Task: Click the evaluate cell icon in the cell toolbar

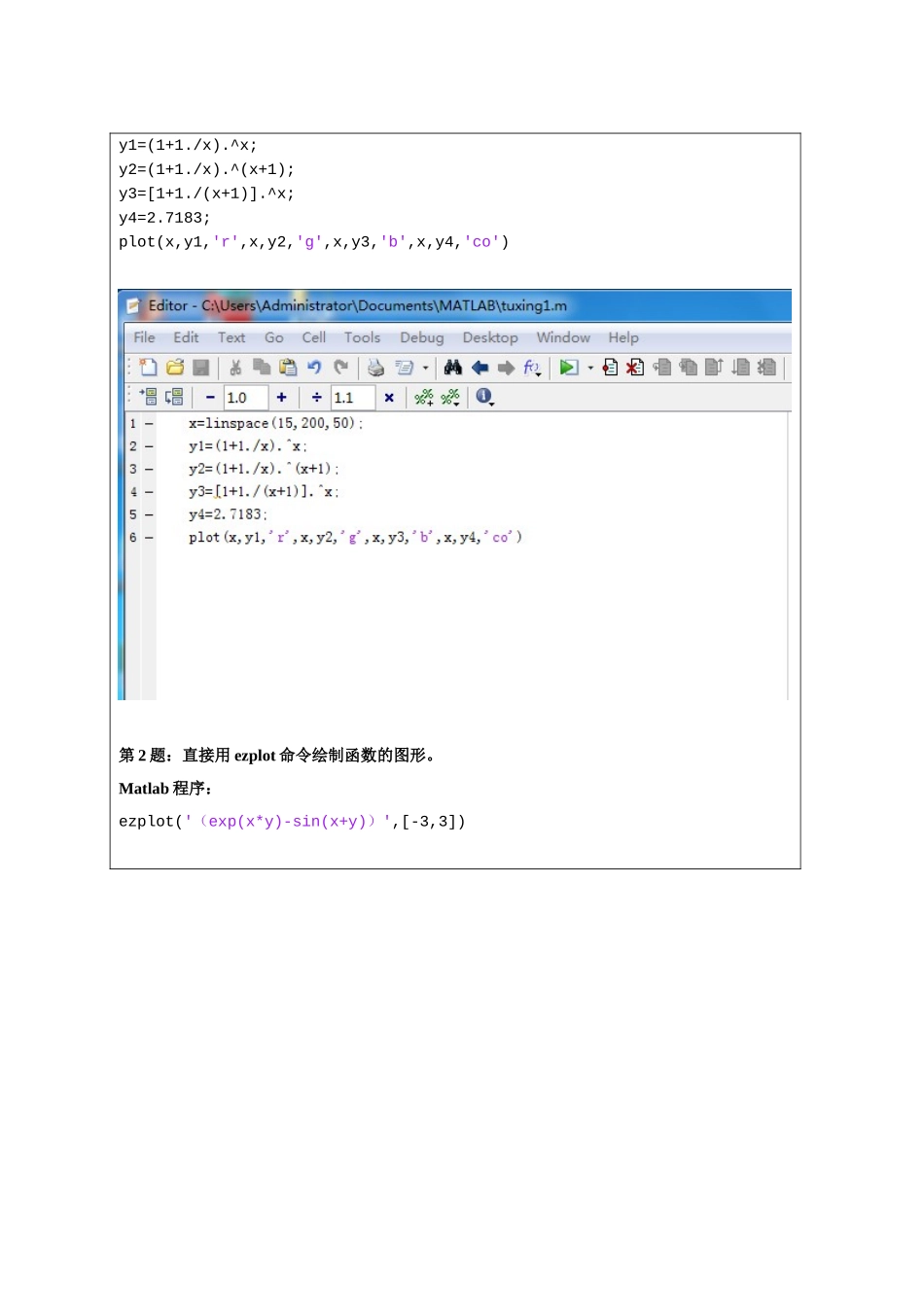Action: pos(148,397)
